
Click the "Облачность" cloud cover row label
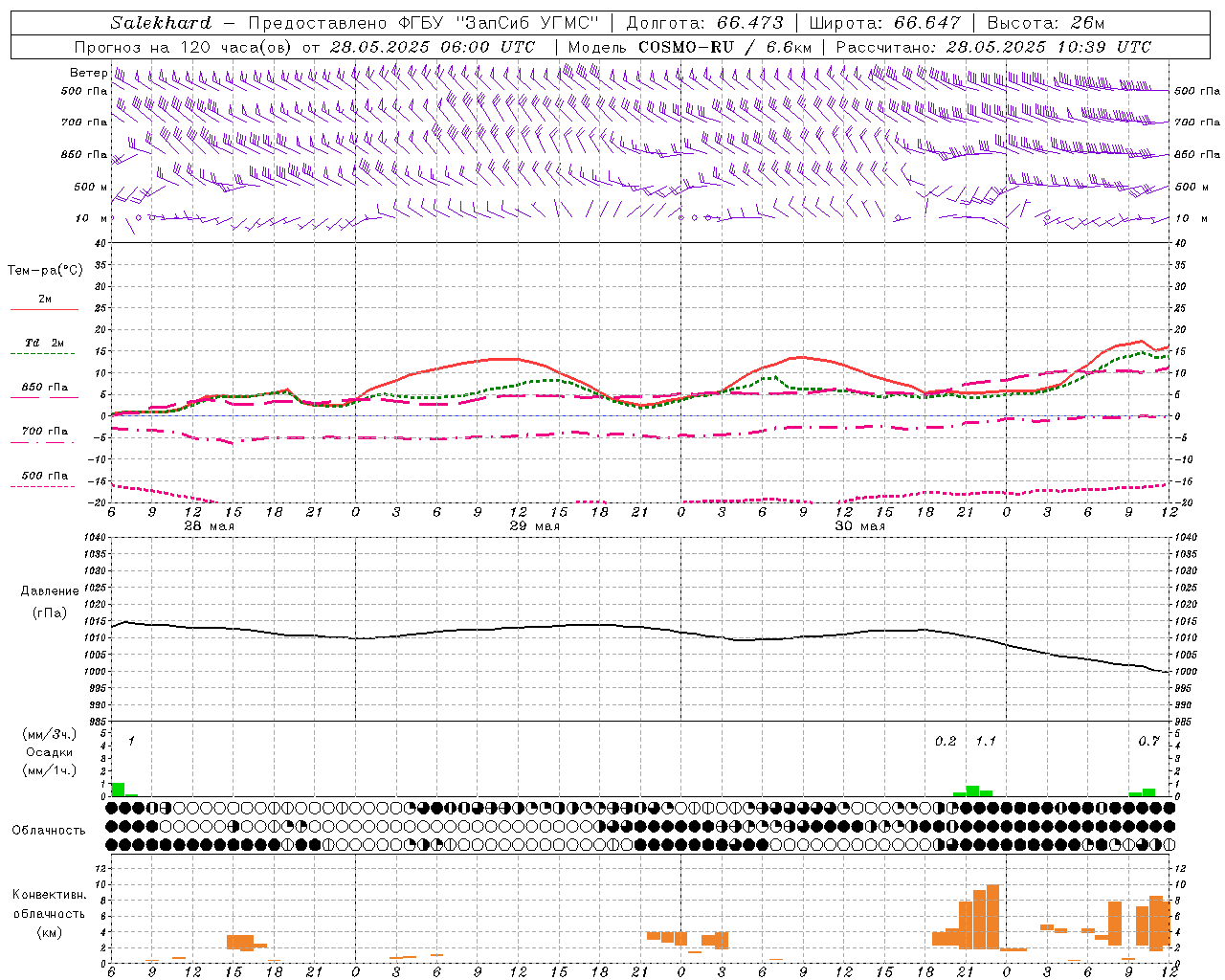click(x=49, y=830)
